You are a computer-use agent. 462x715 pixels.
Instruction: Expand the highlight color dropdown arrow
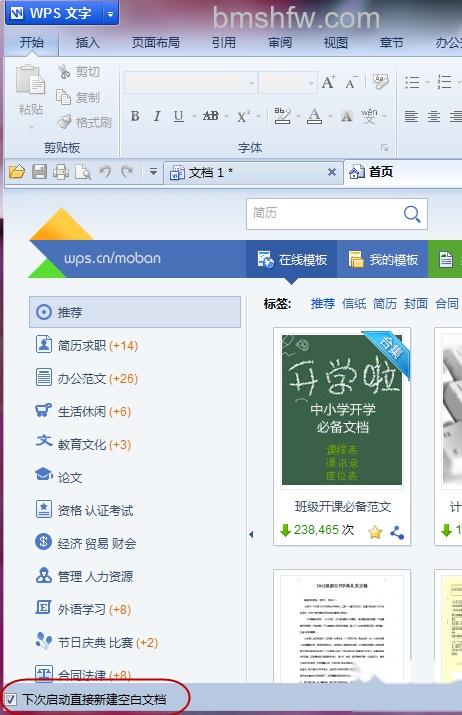pos(298,116)
